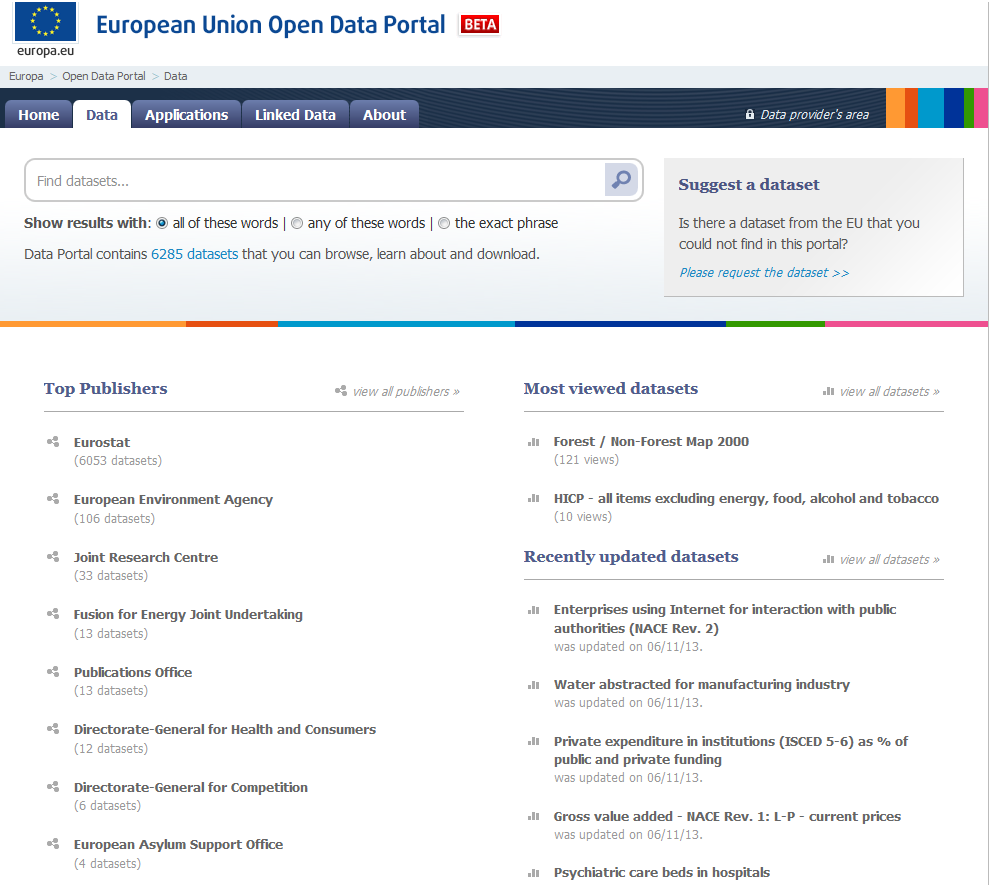Click the icon next to view all publishers
Screen dimensions: 989x887
[x=341, y=391]
